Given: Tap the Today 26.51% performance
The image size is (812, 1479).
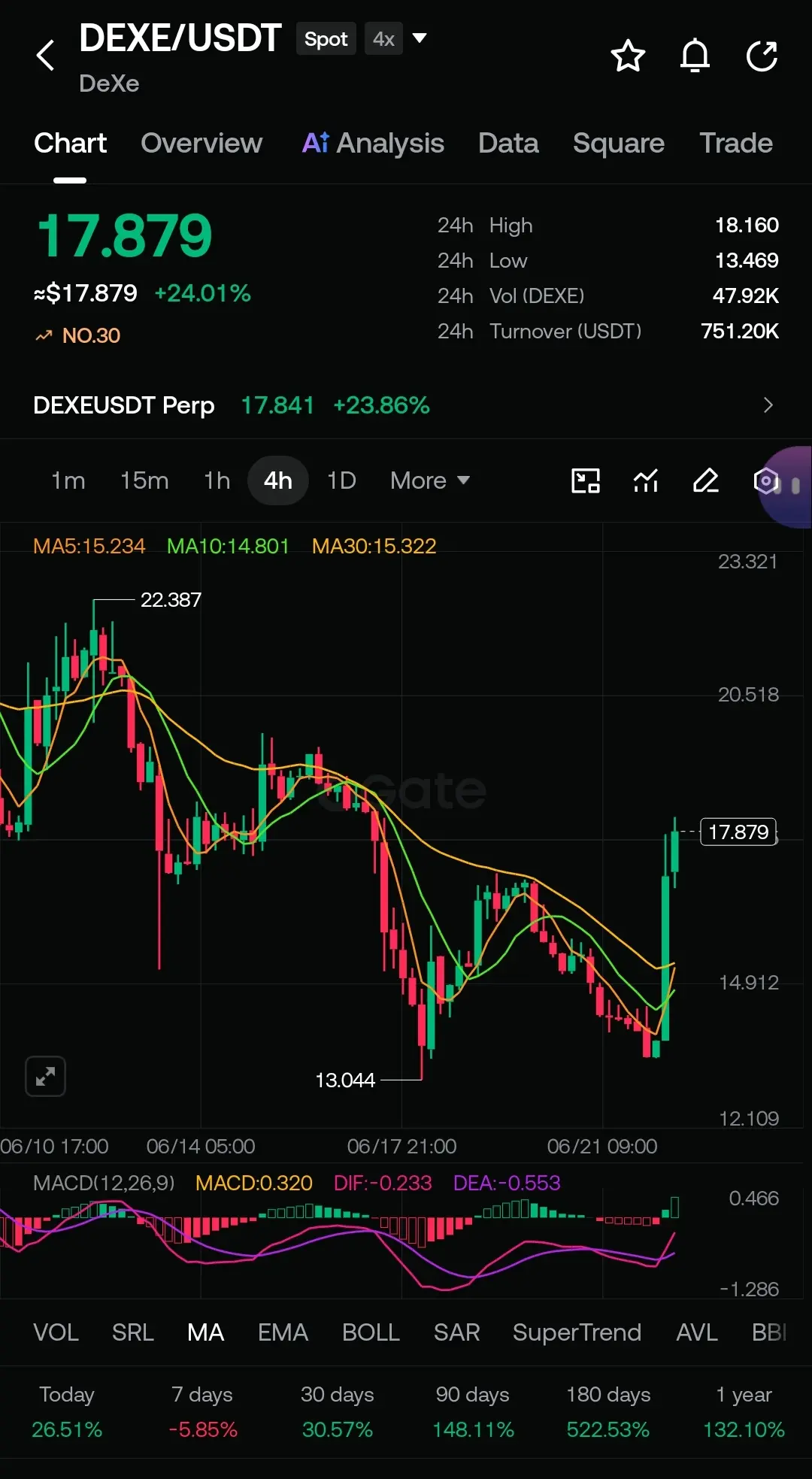Looking at the screenshot, I should pos(67,1412).
